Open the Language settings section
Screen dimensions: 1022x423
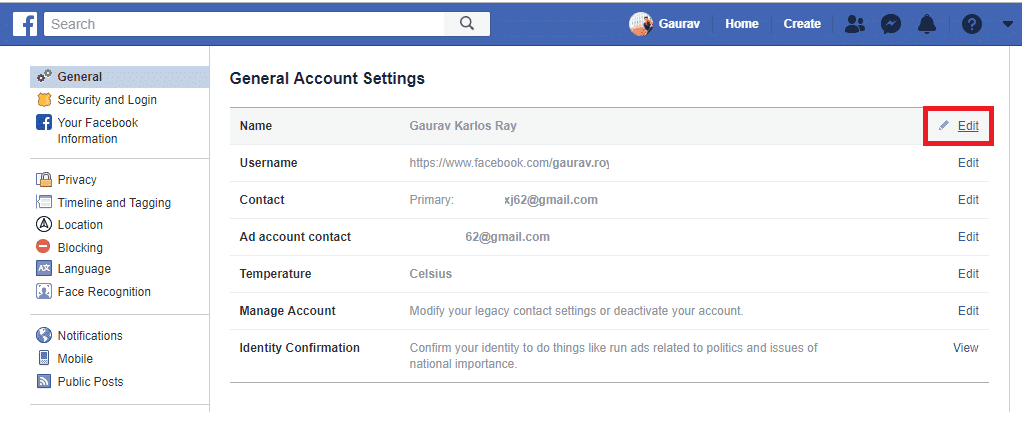point(84,269)
